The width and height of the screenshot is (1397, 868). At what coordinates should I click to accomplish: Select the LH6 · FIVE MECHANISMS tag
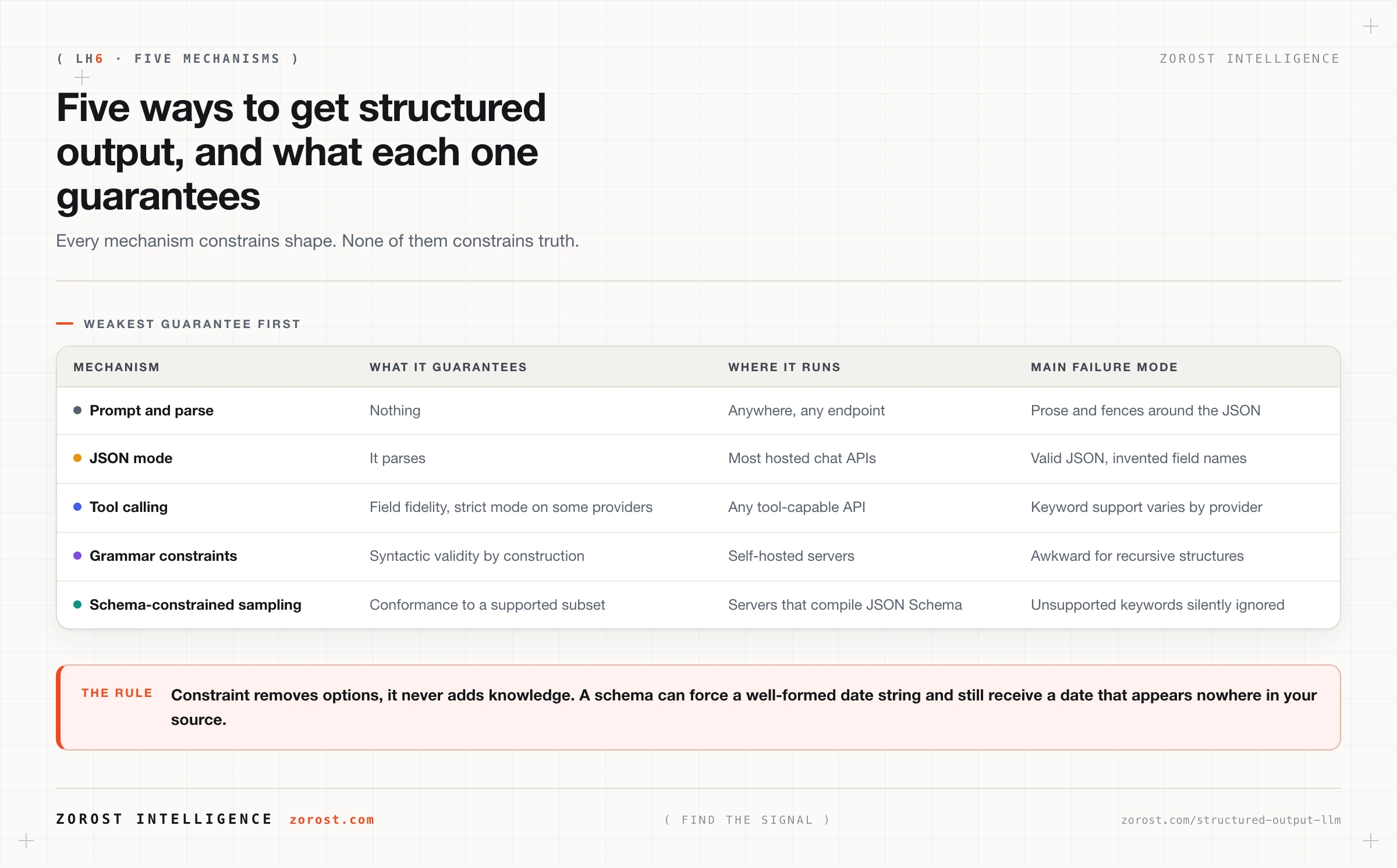coord(178,59)
